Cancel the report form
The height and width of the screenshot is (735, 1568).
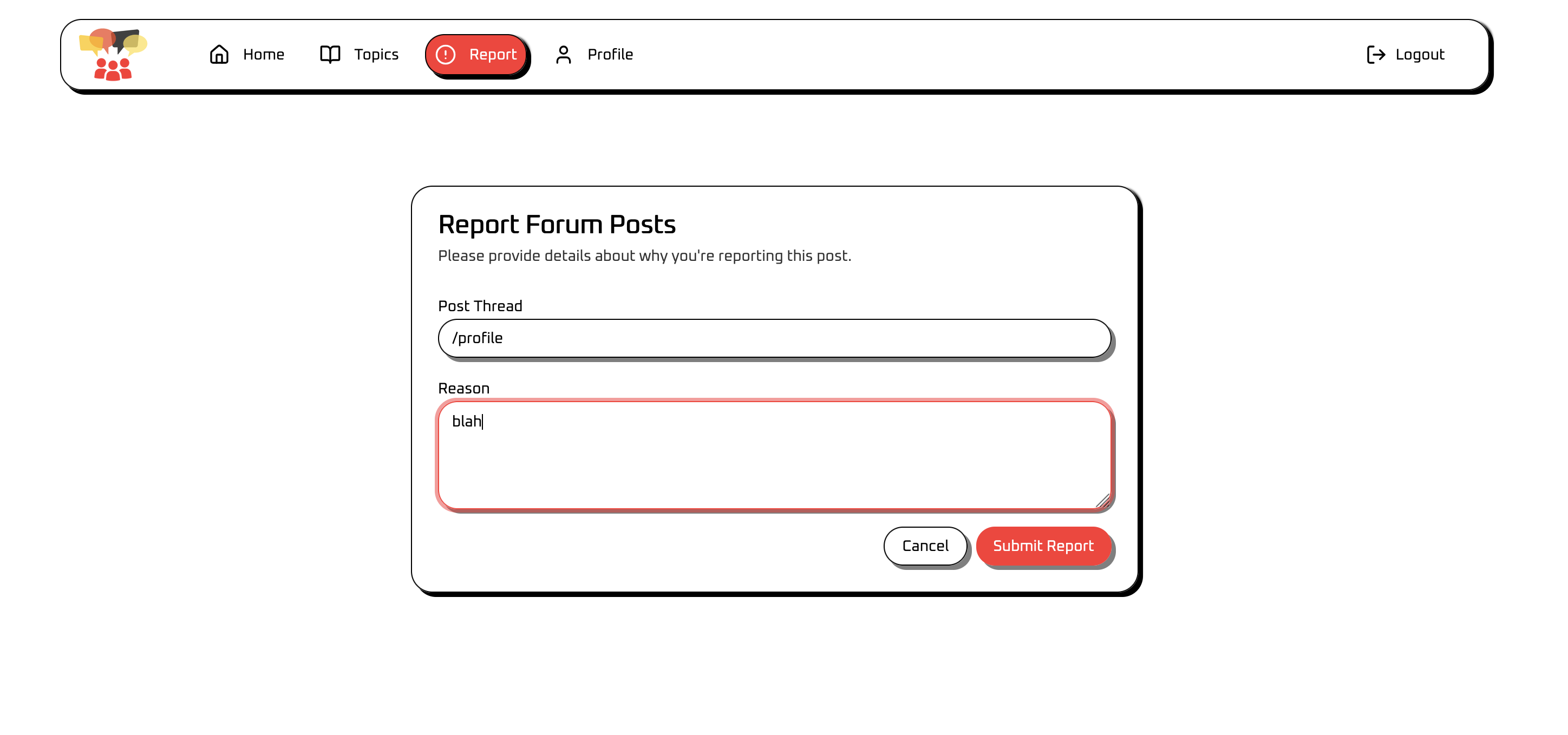tap(925, 546)
